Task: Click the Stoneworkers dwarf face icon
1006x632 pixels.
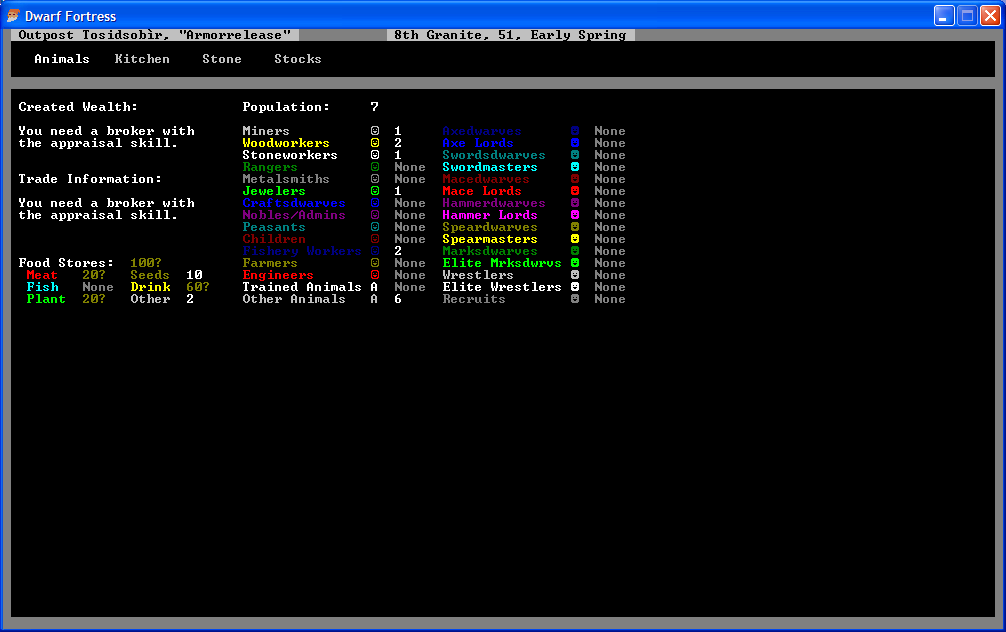Action: pyautogui.click(x=375, y=155)
